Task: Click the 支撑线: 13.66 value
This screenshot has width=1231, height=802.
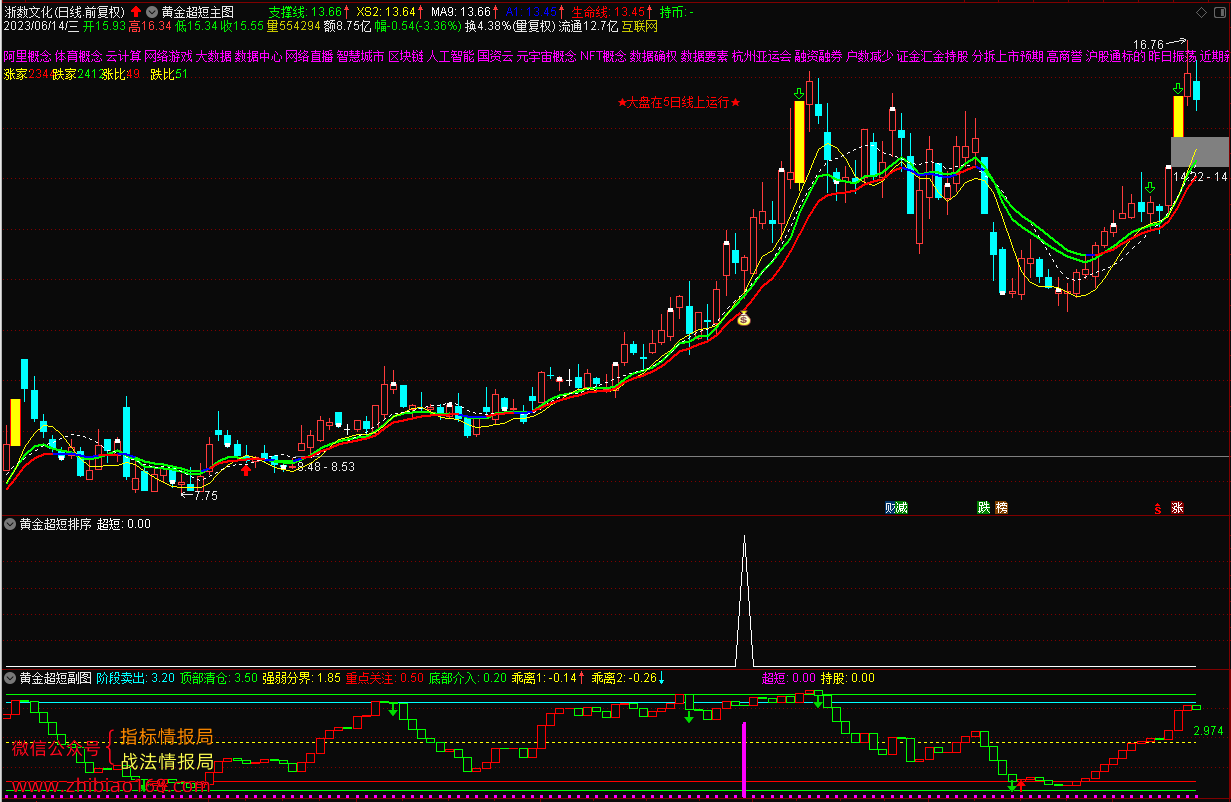Action: tap(305, 12)
